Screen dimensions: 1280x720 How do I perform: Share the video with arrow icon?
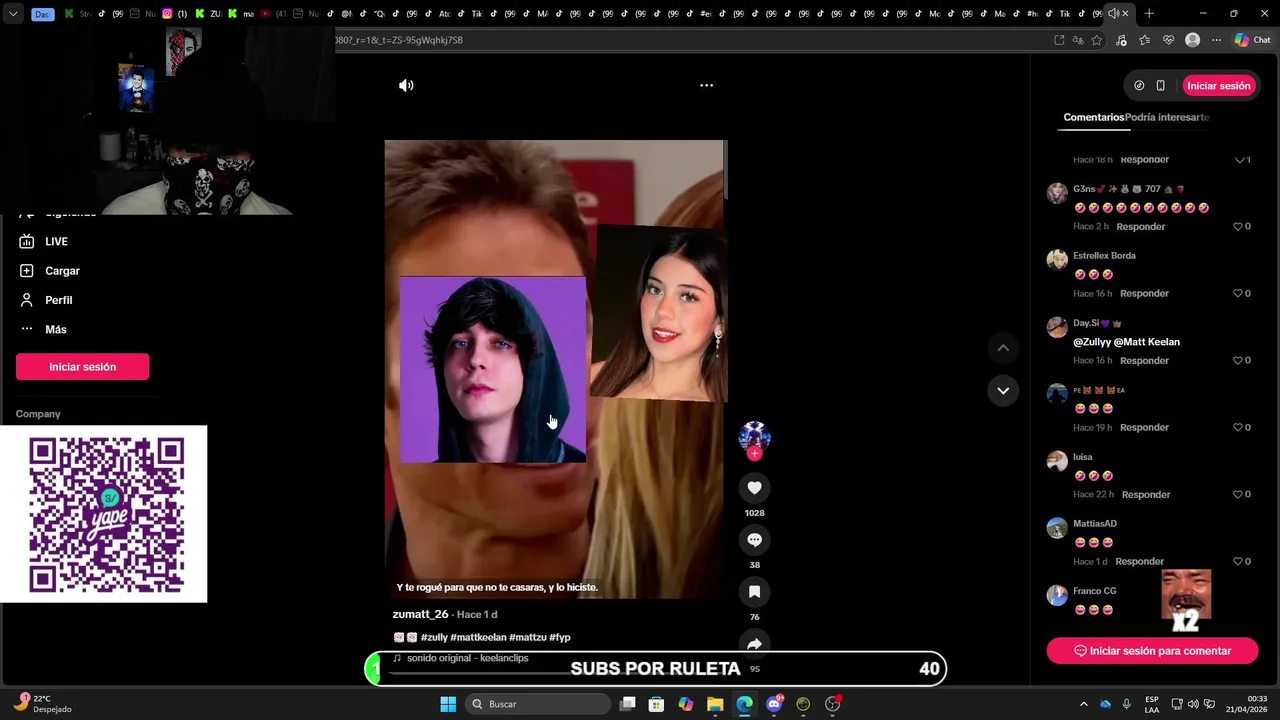tap(754, 643)
